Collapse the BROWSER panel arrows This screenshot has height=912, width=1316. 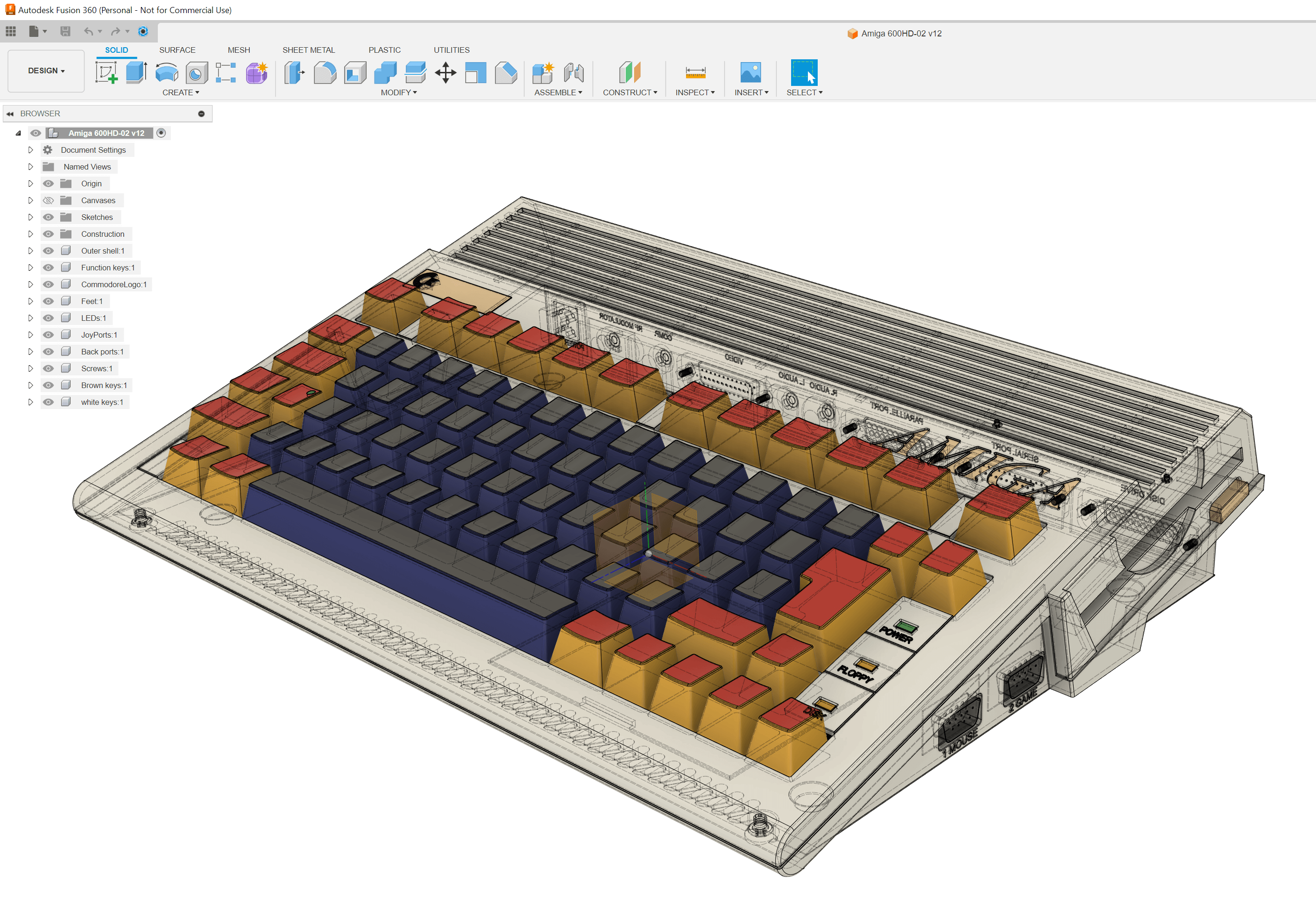(x=10, y=114)
